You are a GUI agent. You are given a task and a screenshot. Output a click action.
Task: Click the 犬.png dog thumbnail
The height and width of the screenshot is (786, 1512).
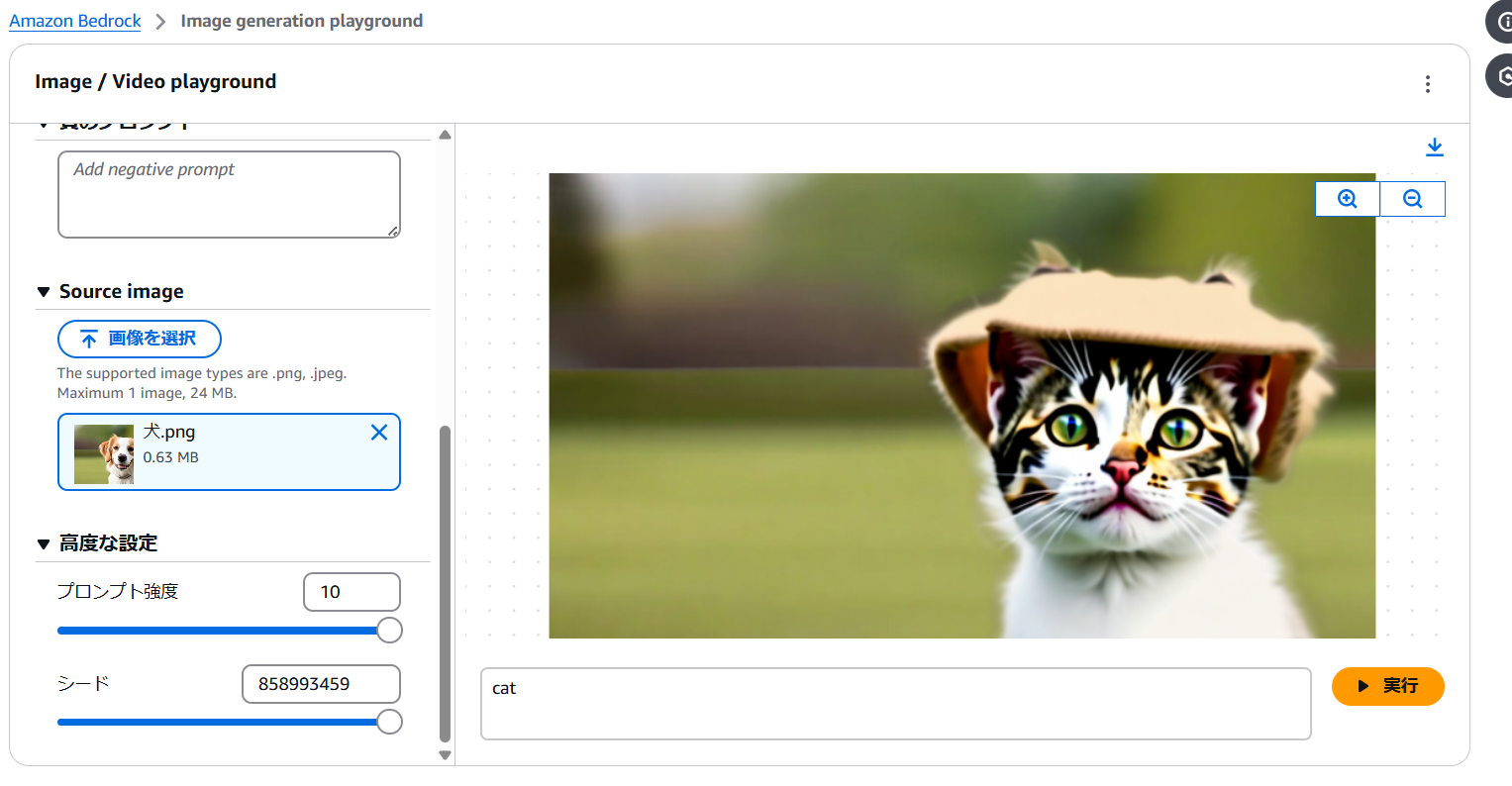click(104, 454)
